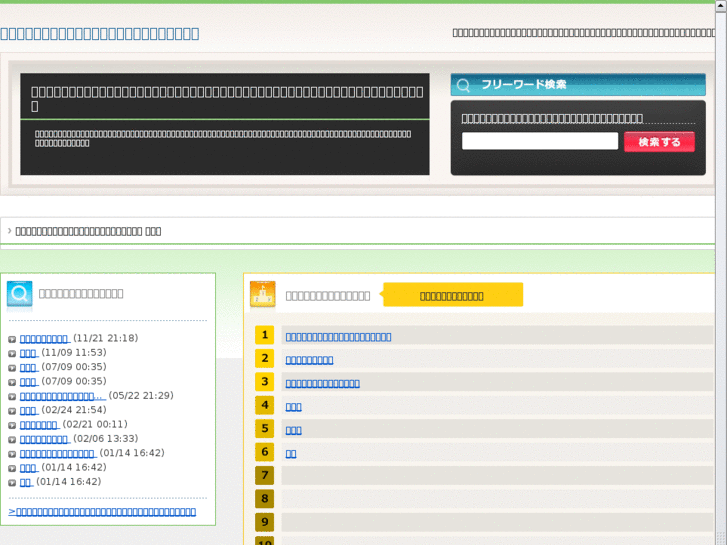Open the recent search link dated 02/21 00:11
Image resolution: width=727 pixels, height=545 pixels.
tap(38, 425)
